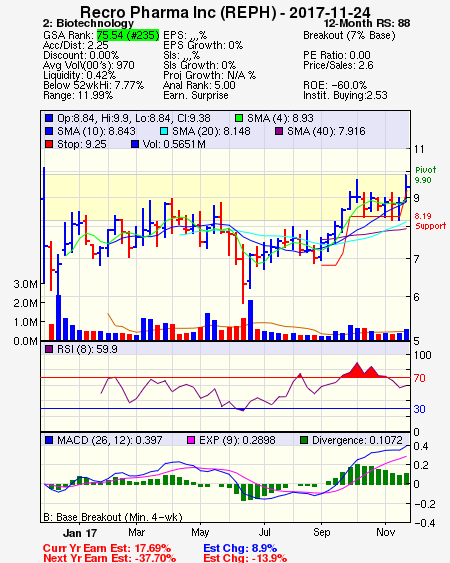Click the magenta EXP (9) legend swatch
This screenshot has width=450, height=563.
[x=191, y=440]
